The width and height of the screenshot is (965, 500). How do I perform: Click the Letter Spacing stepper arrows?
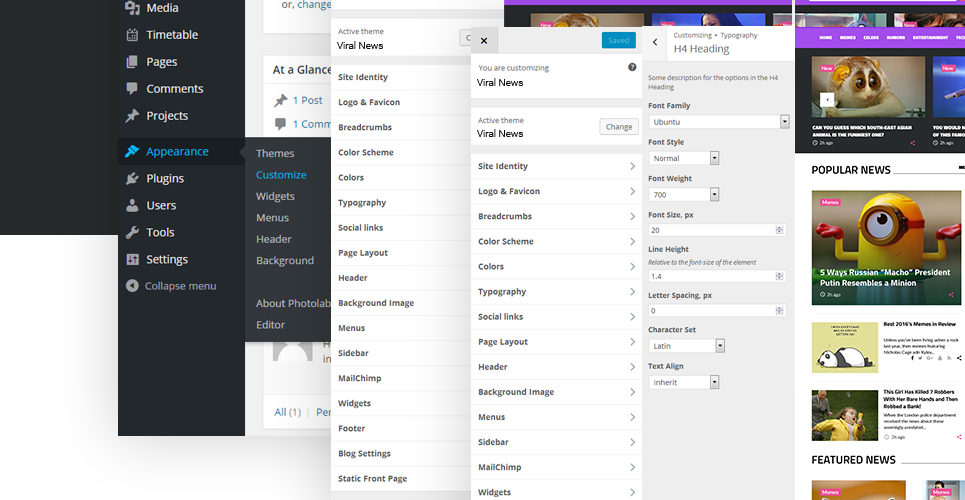(x=779, y=311)
